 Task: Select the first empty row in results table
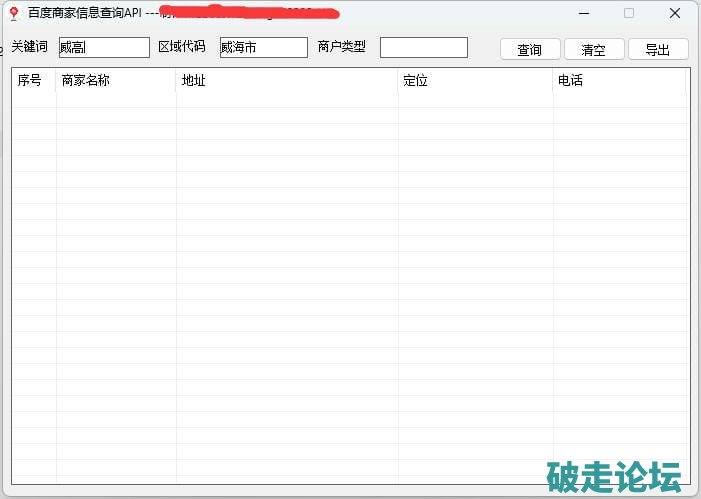(x=350, y=100)
